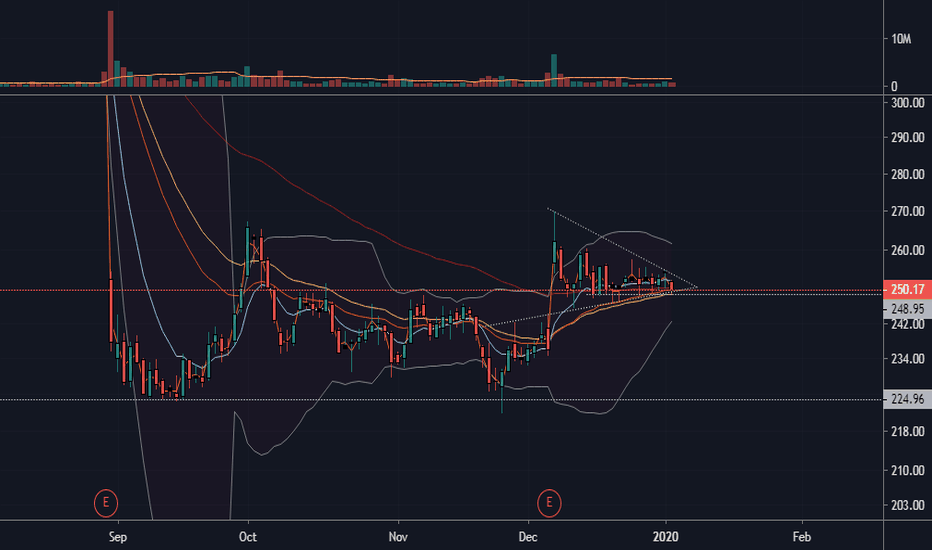Click the 224.96 support level label

point(908,399)
